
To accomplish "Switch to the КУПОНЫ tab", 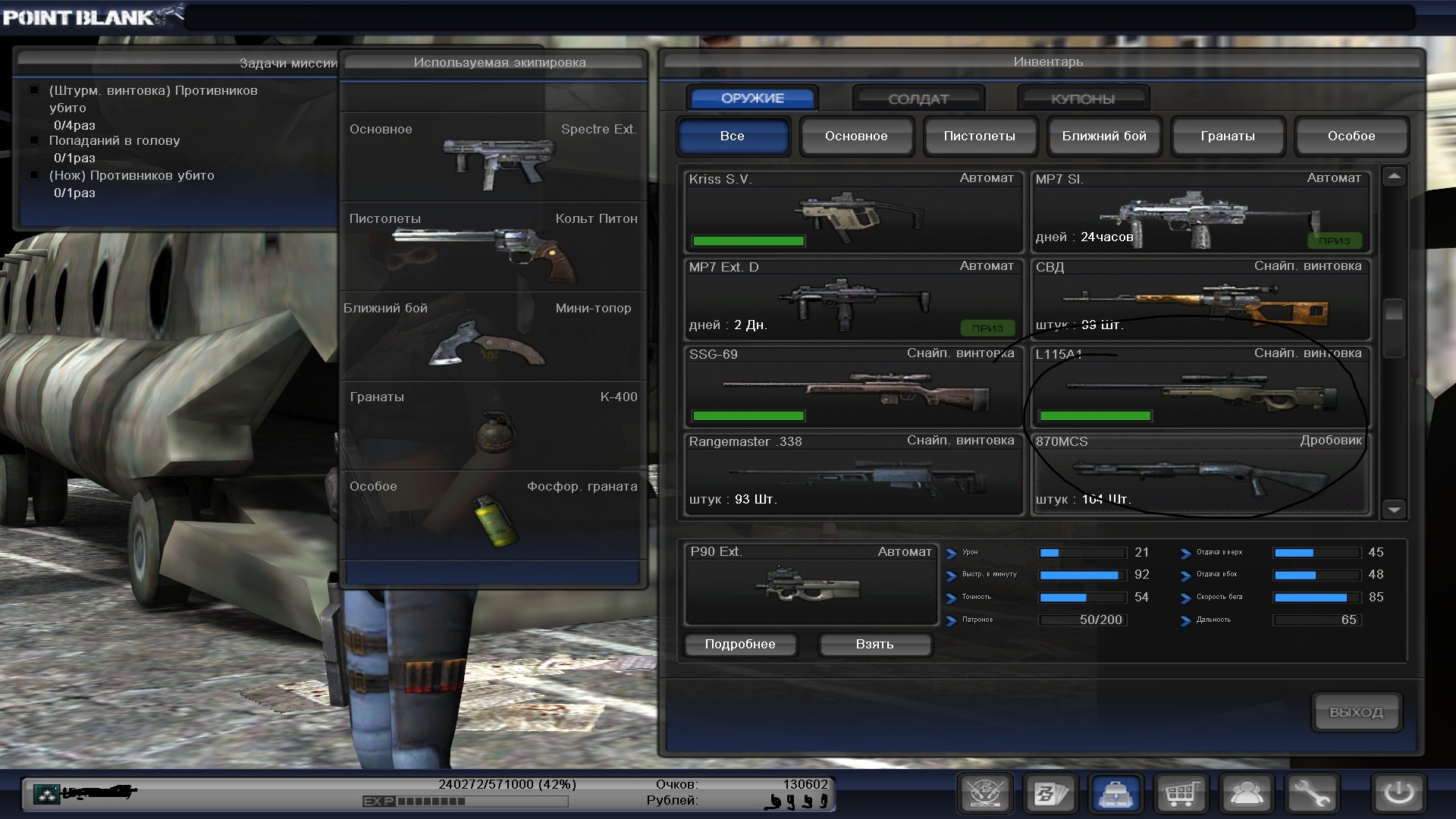I will click(1082, 99).
